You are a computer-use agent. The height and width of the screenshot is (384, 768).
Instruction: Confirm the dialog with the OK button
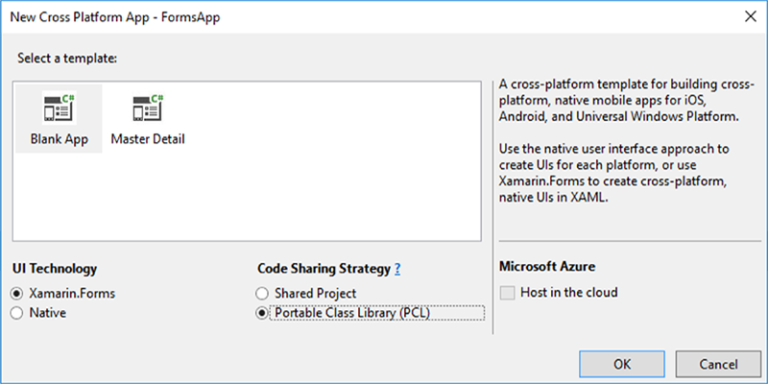pyautogui.click(x=622, y=364)
